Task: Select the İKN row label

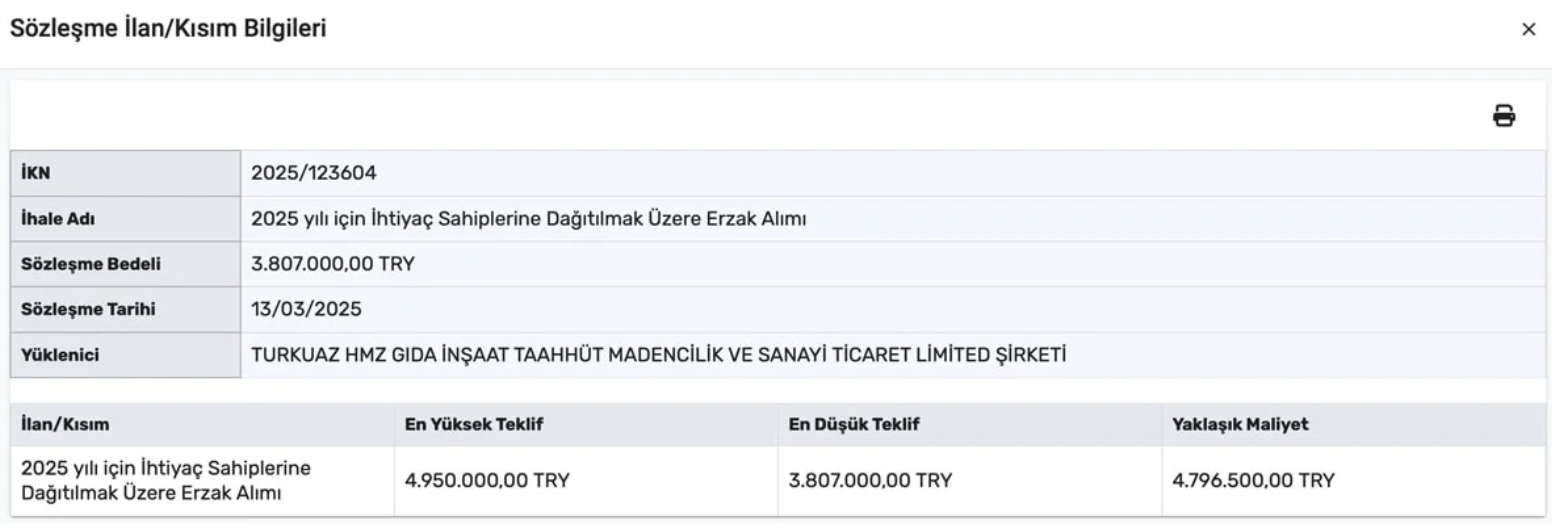Action: tap(36, 173)
